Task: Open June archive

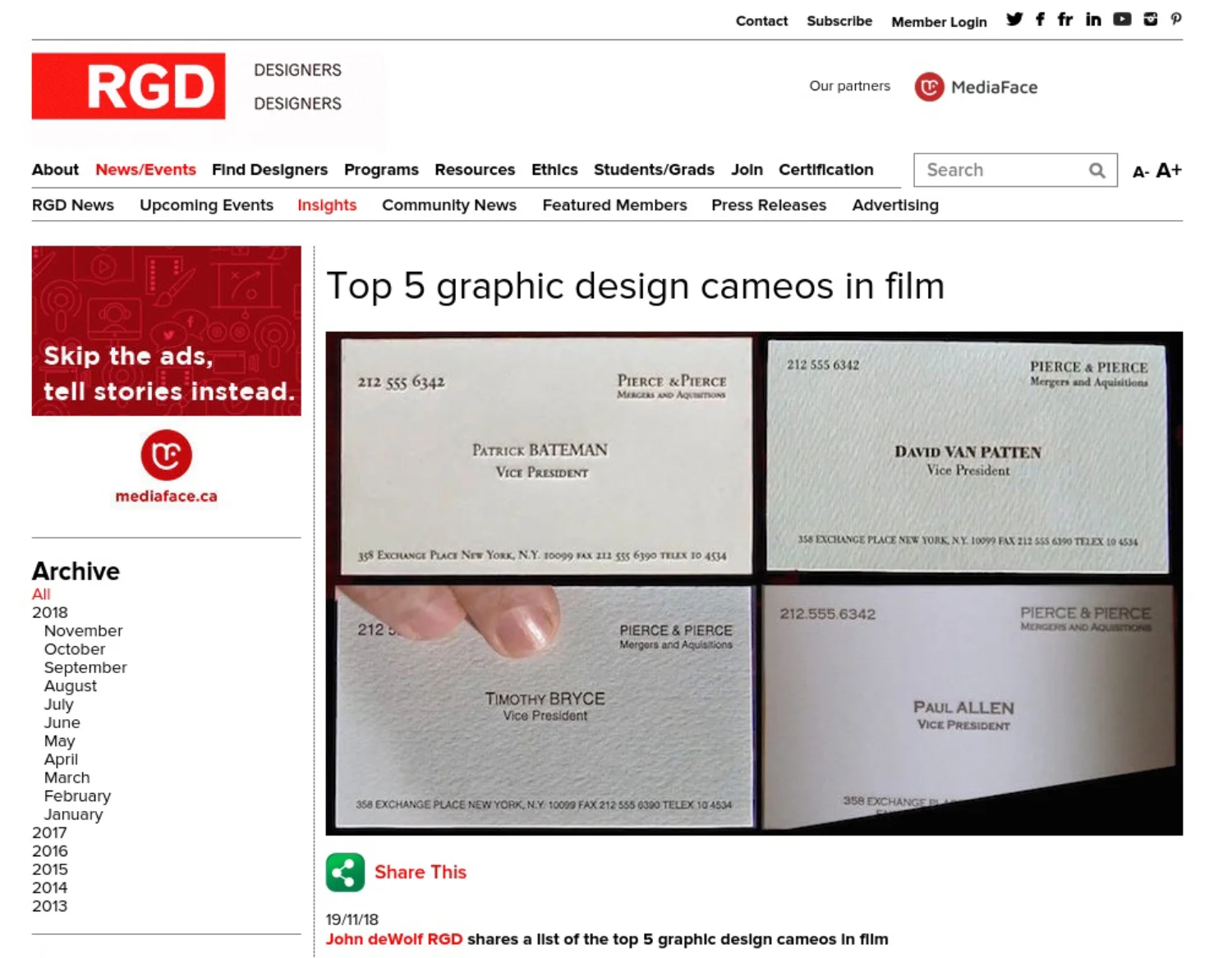Action: click(62, 722)
